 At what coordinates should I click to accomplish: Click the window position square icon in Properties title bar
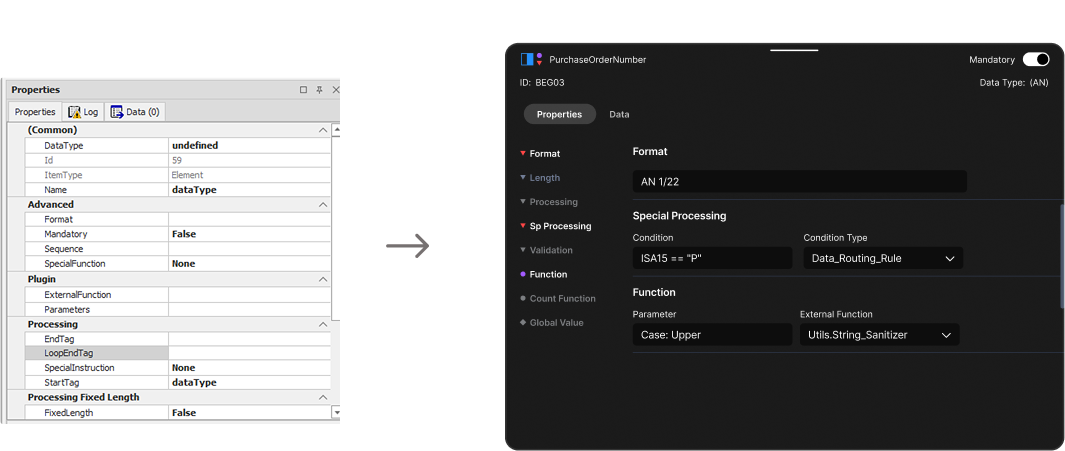click(304, 90)
